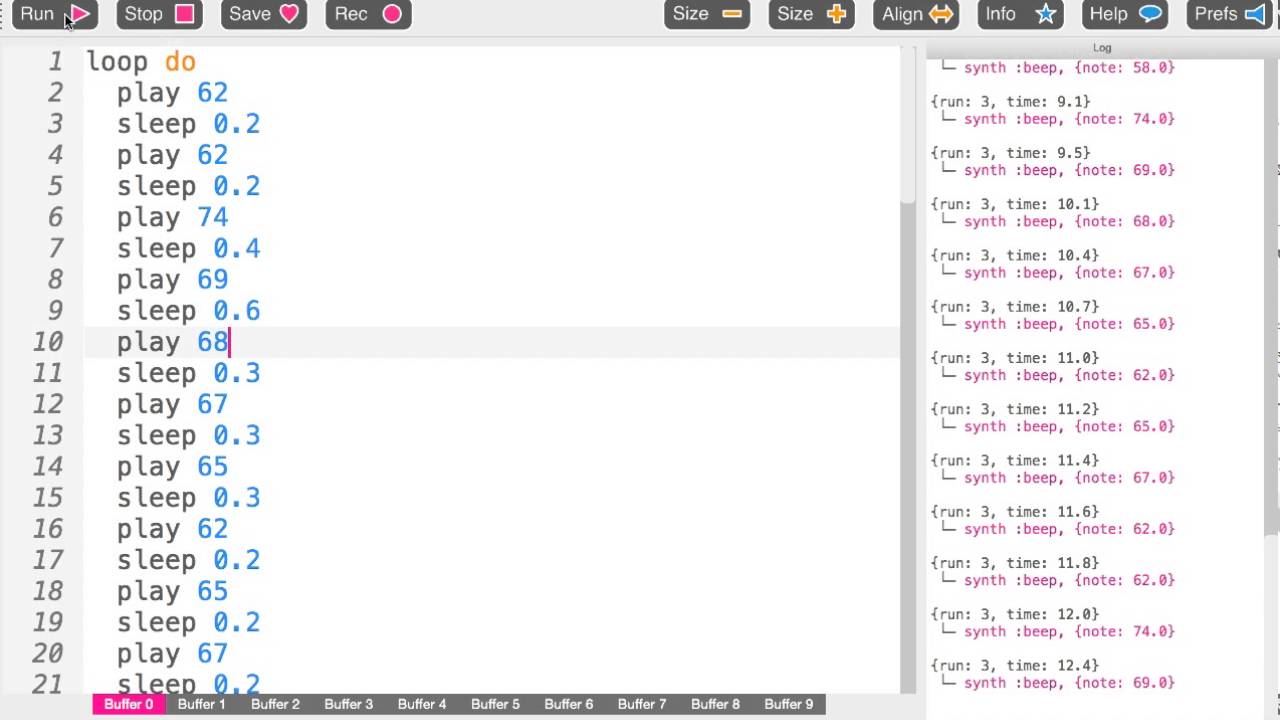Click log entry '{run: 3, time: 10.1}'
This screenshot has width=1280, height=720.
click(1014, 204)
